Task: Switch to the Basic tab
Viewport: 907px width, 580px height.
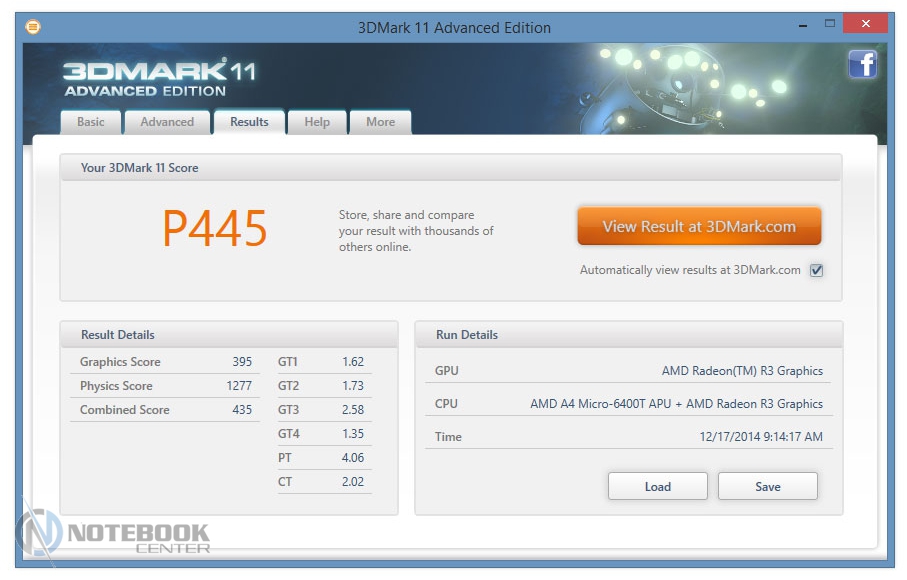Action: coord(91,122)
